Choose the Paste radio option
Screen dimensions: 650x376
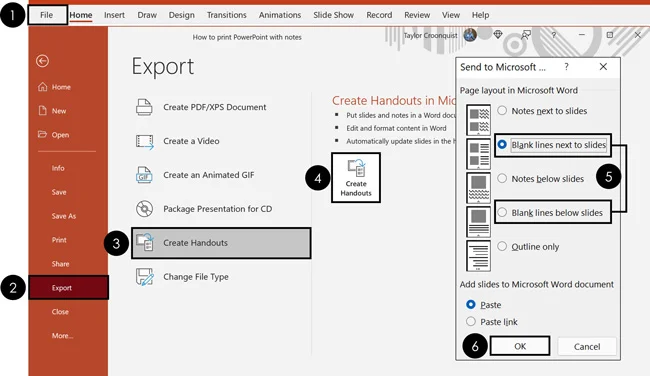(471, 305)
